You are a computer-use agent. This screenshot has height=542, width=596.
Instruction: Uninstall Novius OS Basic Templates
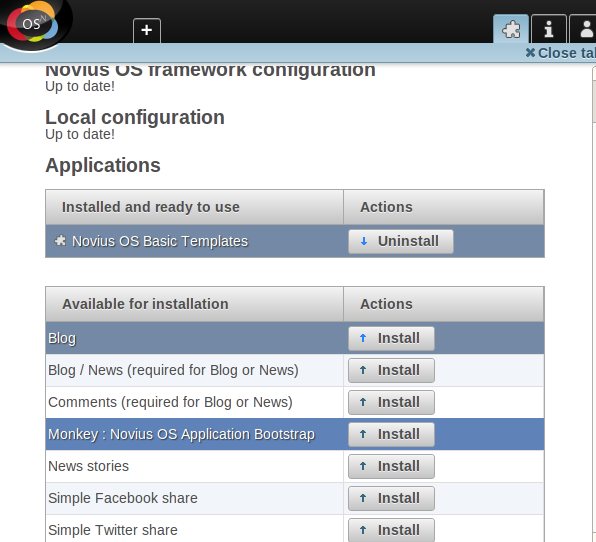click(x=401, y=241)
